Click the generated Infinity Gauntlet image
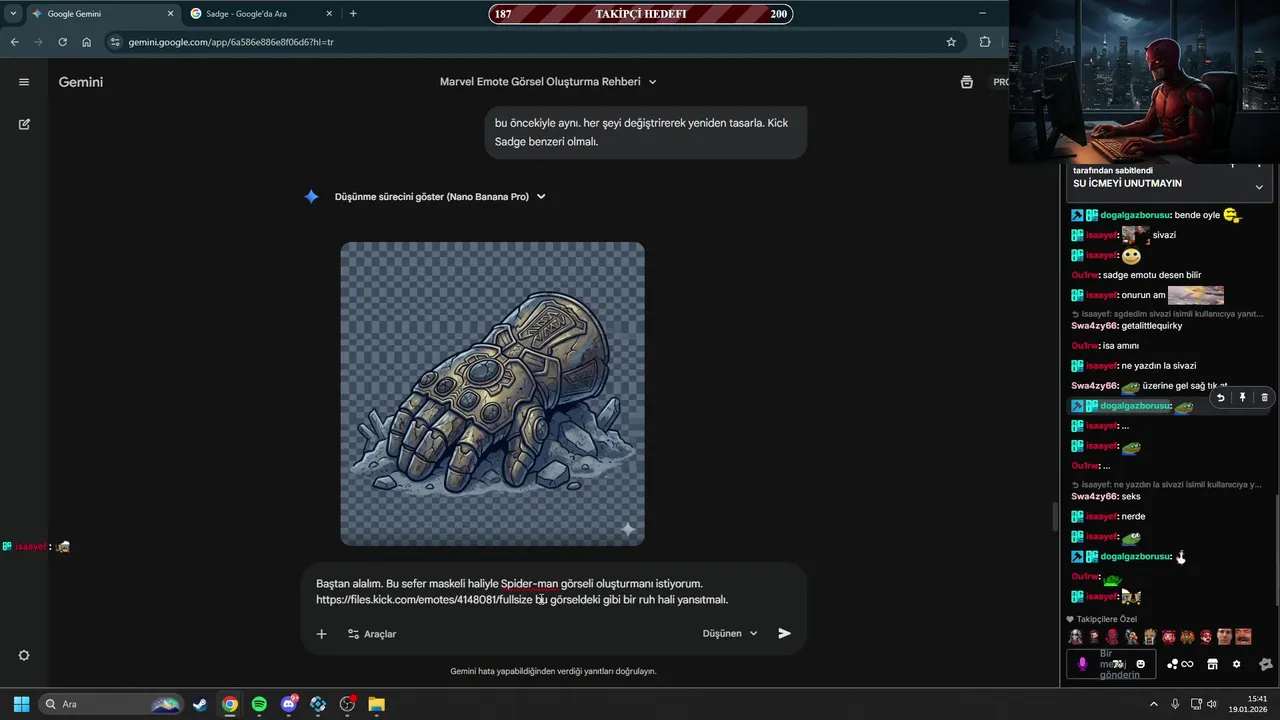Viewport: 1280px width, 720px height. click(492, 394)
